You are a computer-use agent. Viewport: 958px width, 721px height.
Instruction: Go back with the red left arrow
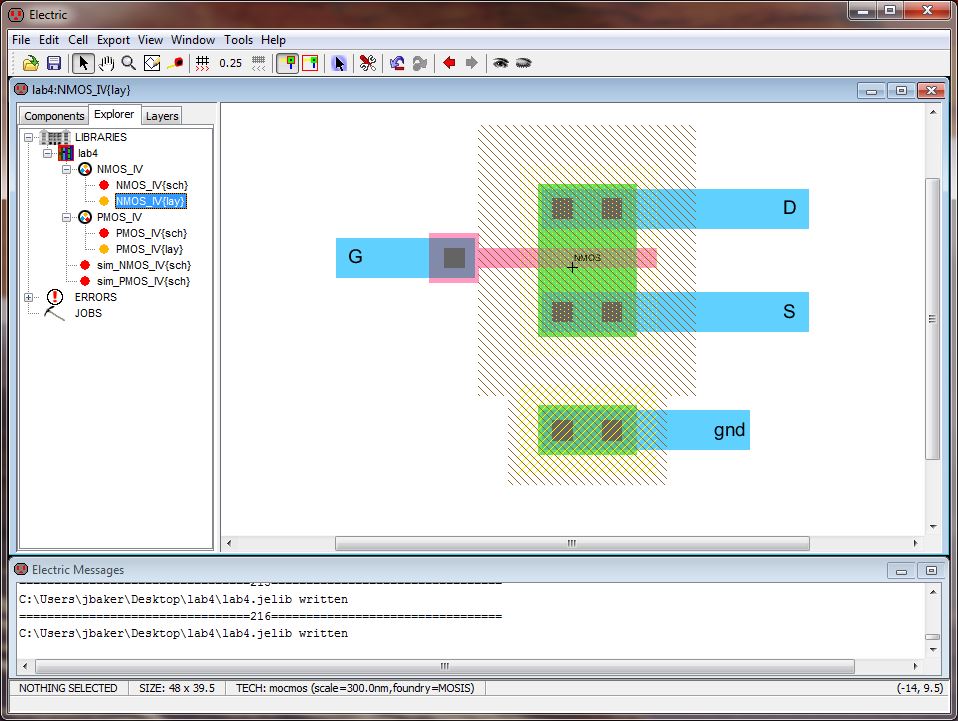pos(449,63)
